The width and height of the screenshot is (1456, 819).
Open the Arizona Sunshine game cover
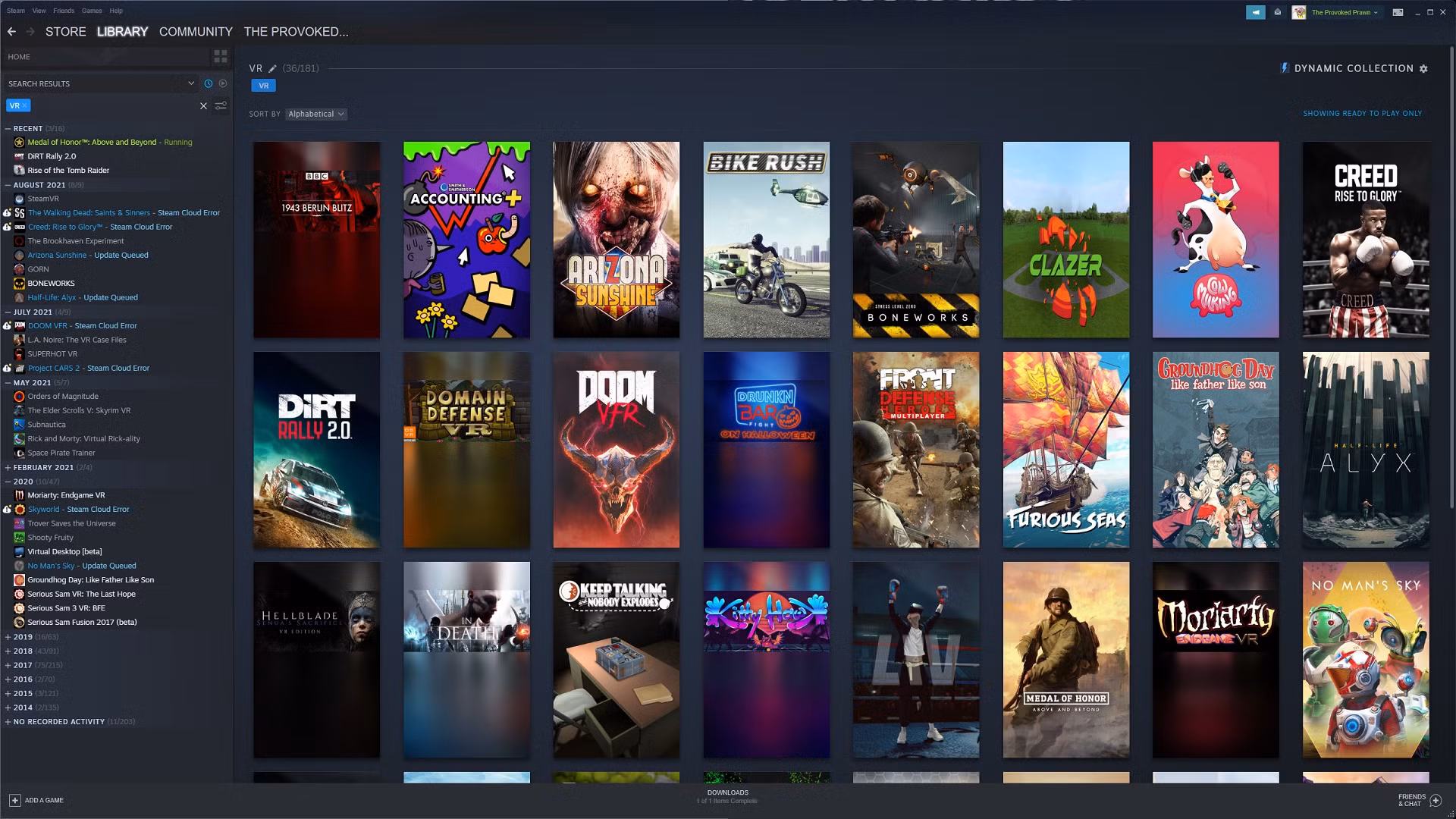(x=617, y=240)
